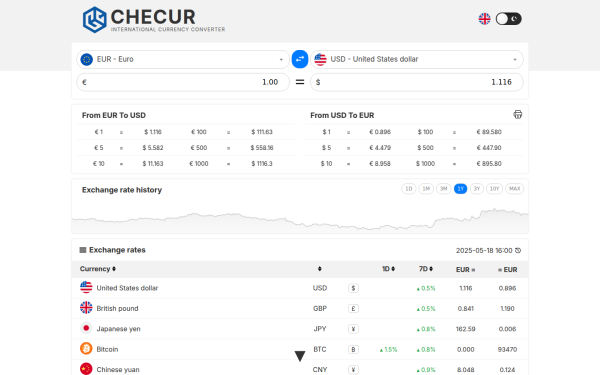
Task: Click the 2025-05-18 16:00 timestamp
Action: tap(484, 251)
